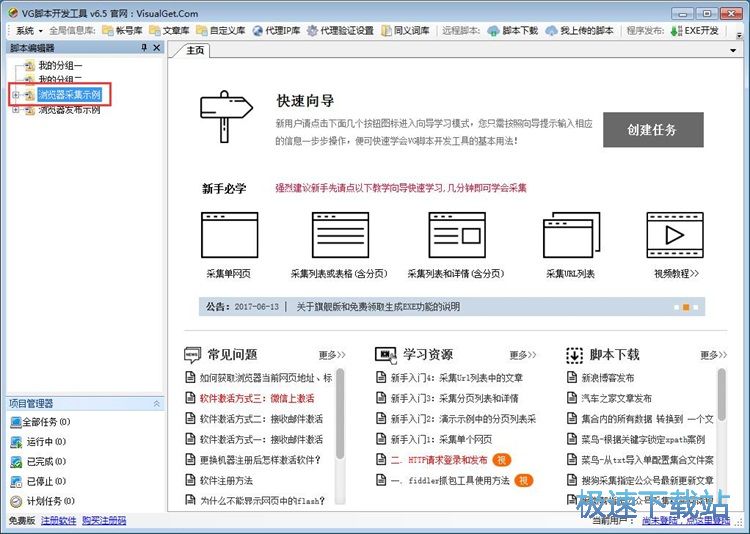This screenshot has width=750, height=534.
Task: Click the 学习资源 section icon
Action: [x=386, y=355]
